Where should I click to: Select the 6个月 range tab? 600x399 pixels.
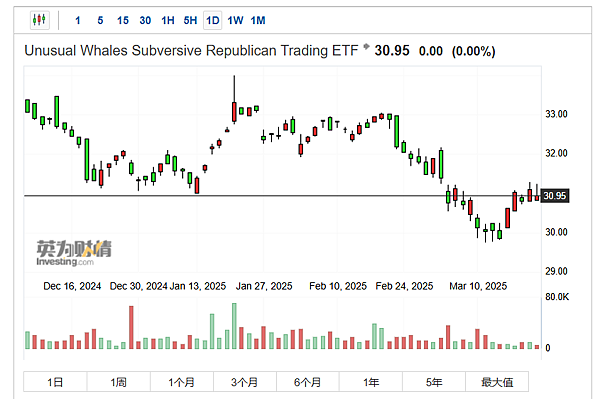pyautogui.click(x=307, y=381)
